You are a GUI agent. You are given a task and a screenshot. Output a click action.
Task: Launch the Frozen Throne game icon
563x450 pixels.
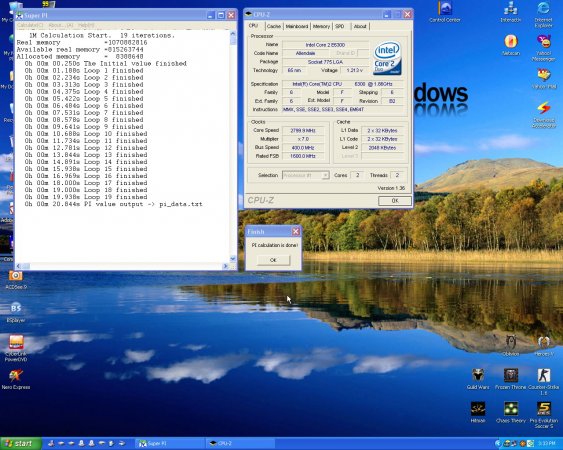click(x=510, y=379)
